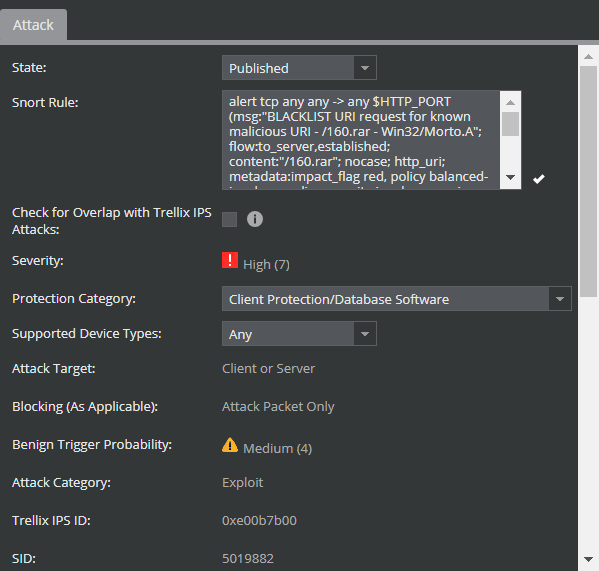Image resolution: width=599 pixels, height=571 pixels.
Task: Click the State label
Action: (29, 68)
